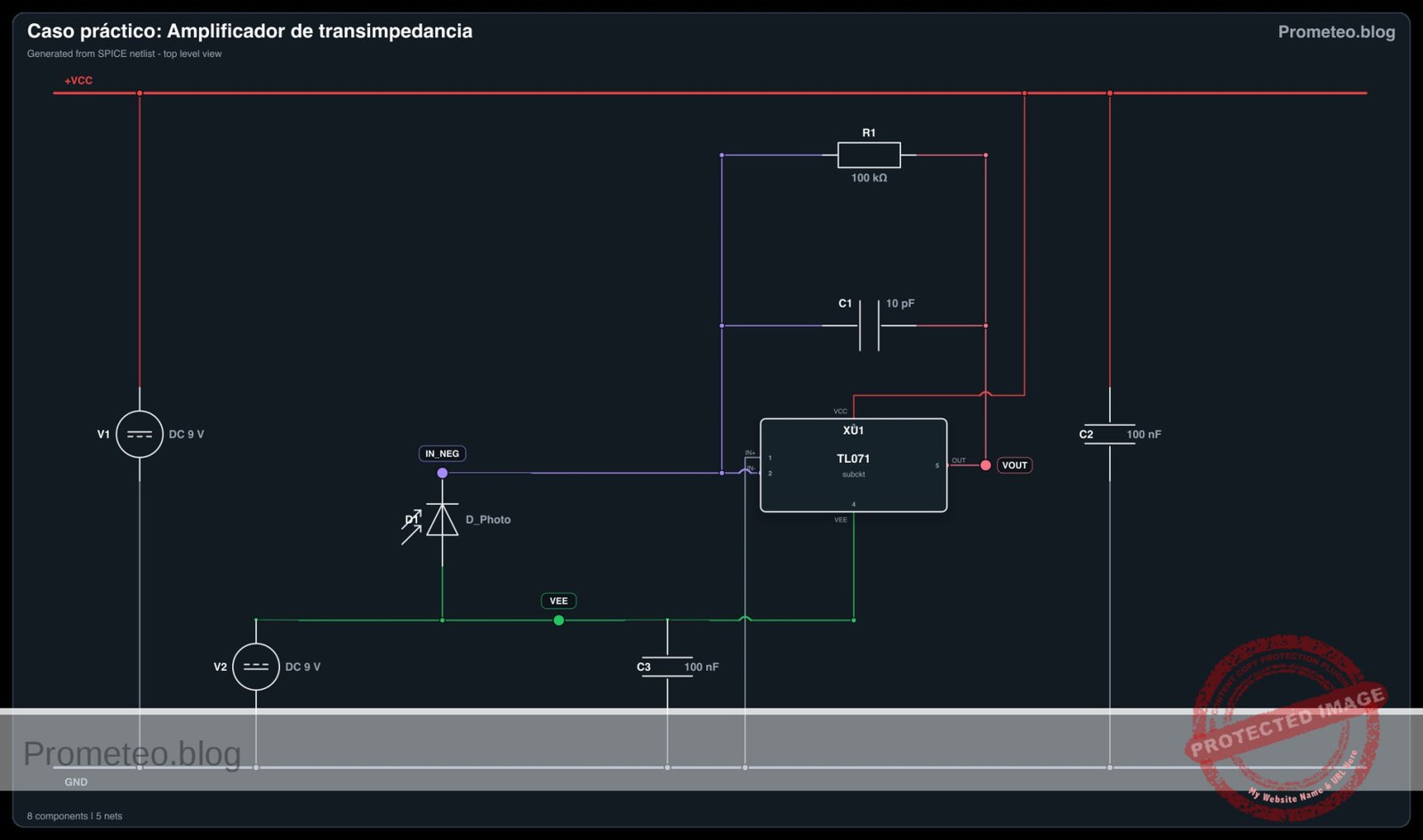Click the 8 components 5 nets footer

[75, 816]
